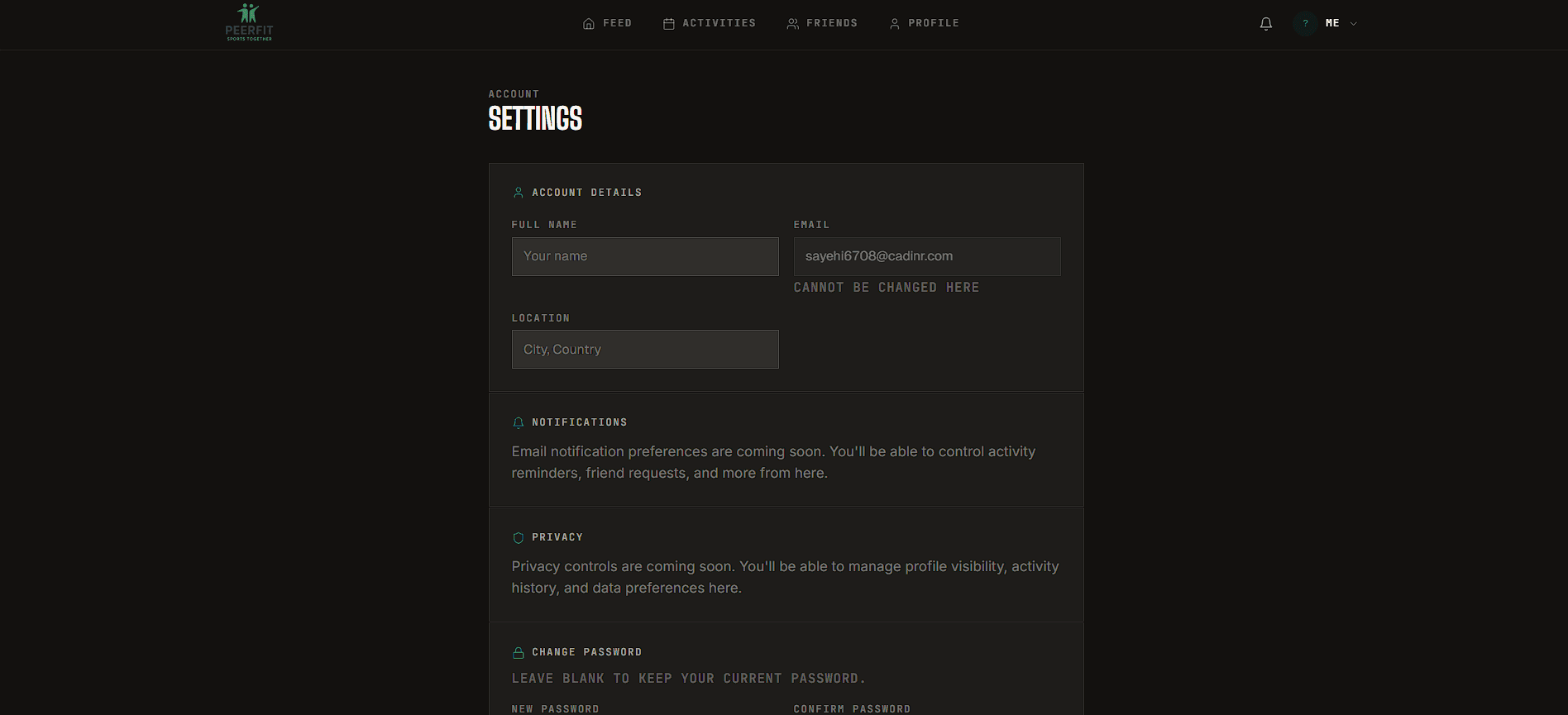Click the calendar icon beside Activities
The image size is (1568, 715).
[x=669, y=24]
